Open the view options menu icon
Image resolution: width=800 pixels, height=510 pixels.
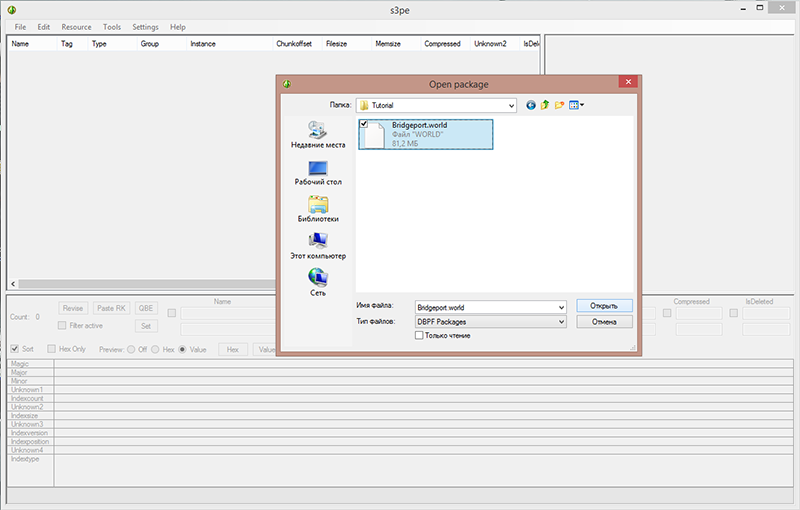click(577, 105)
